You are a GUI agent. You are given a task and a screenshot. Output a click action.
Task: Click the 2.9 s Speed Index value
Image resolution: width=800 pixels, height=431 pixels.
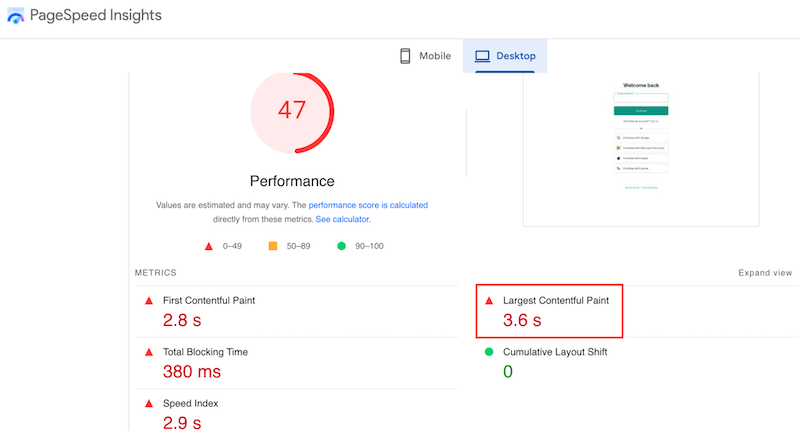[182, 423]
